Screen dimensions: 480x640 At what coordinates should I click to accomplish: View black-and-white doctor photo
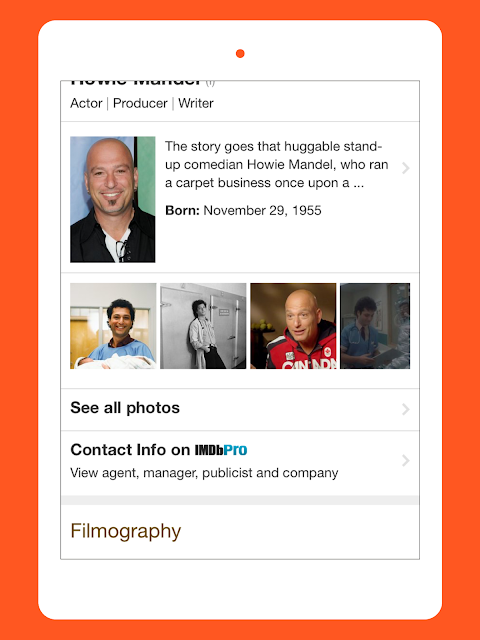(x=203, y=326)
